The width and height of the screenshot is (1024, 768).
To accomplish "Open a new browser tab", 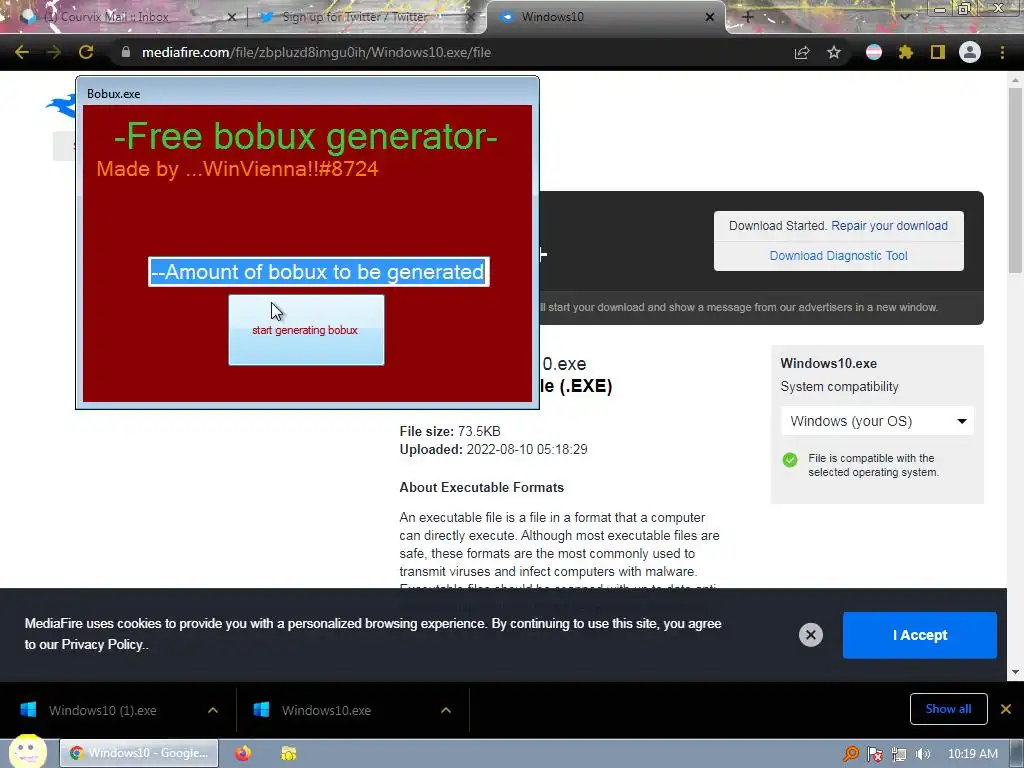I will (748, 17).
